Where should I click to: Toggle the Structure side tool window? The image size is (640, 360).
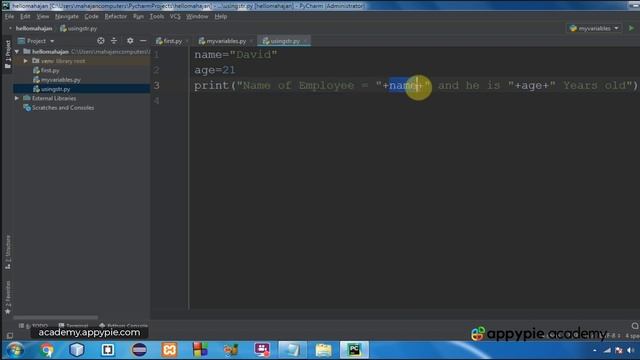[x=8, y=251]
